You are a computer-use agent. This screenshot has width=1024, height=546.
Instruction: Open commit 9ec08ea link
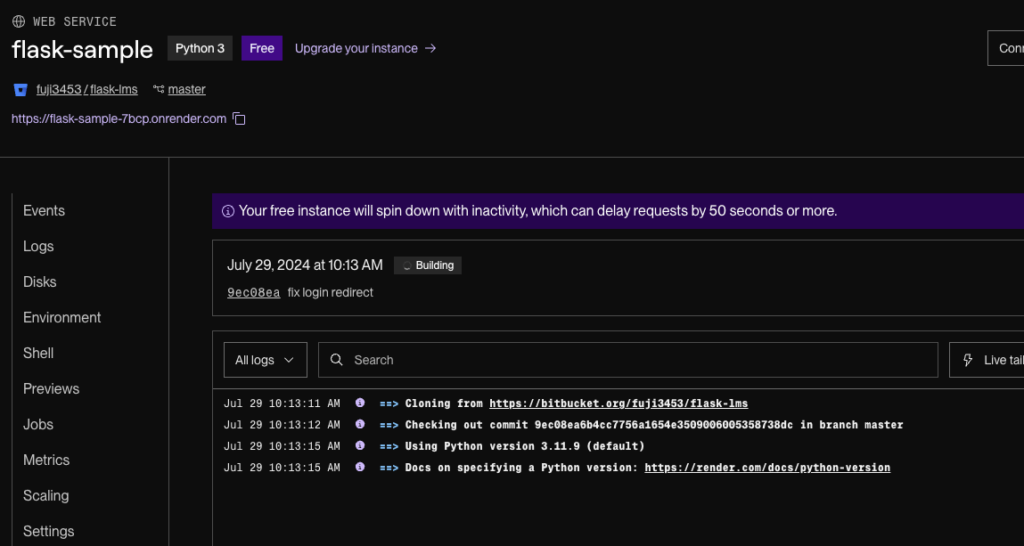(253, 293)
